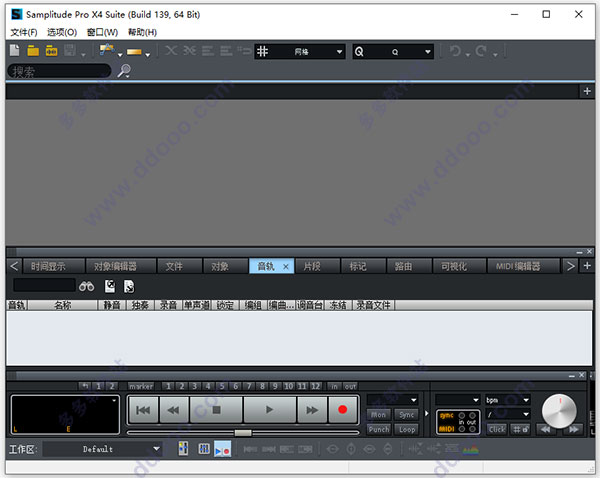The height and width of the screenshot is (478, 600).
Task: Click the scrub forward button under the jog wheel
Action: [x=573, y=429]
